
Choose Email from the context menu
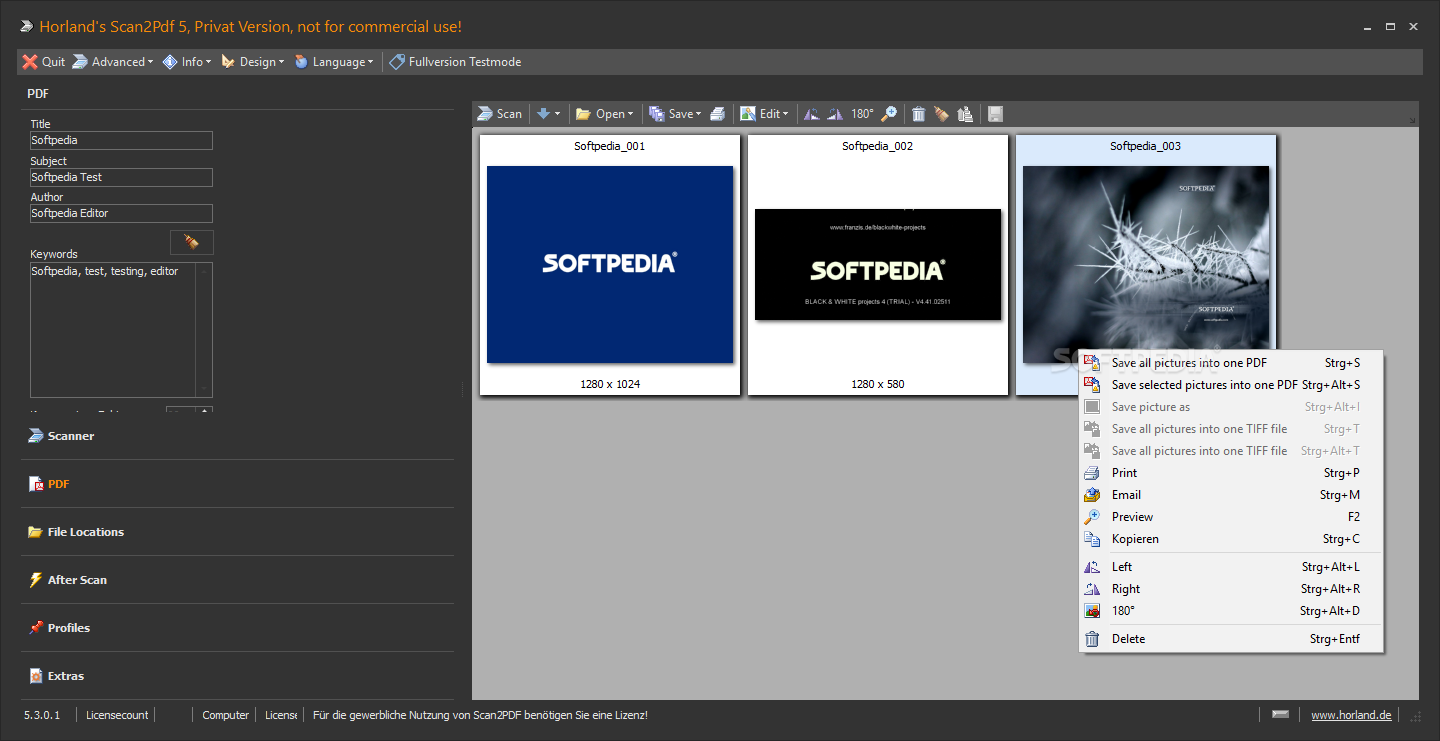pyautogui.click(x=1231, y=495)
